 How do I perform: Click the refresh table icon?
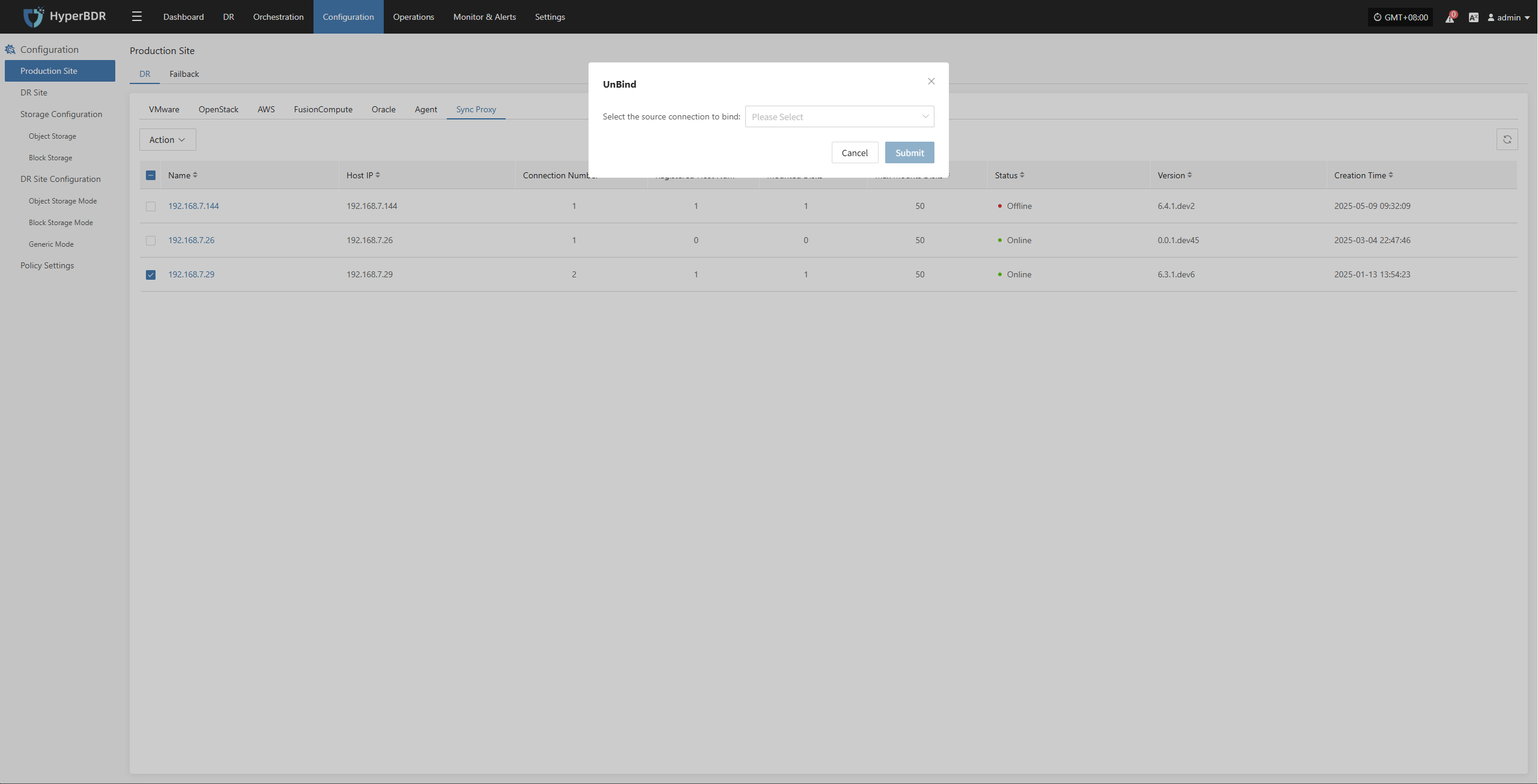(1507, 140)
